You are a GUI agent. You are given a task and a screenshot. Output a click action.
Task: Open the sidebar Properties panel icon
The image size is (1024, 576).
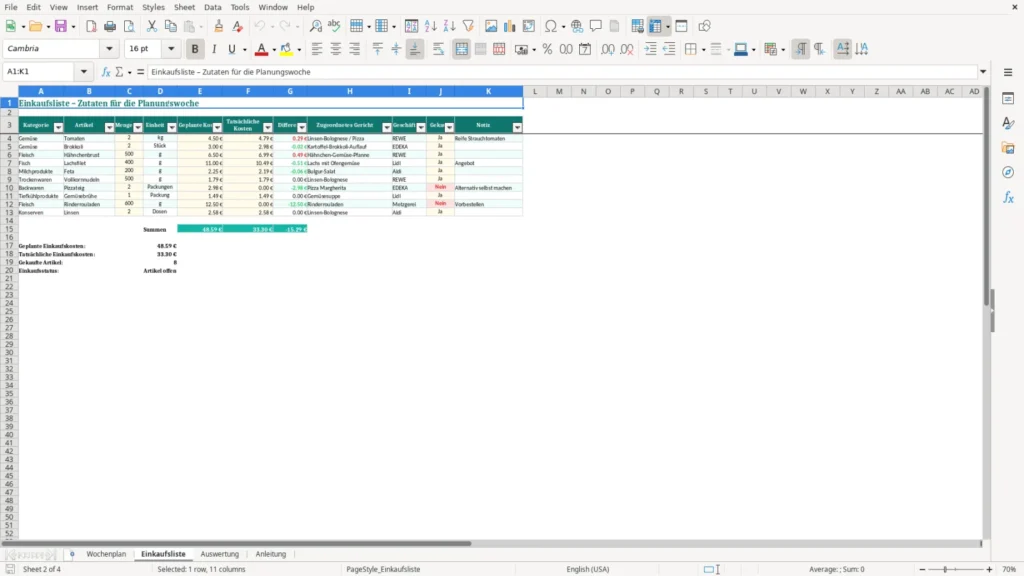click(1008, 98)
